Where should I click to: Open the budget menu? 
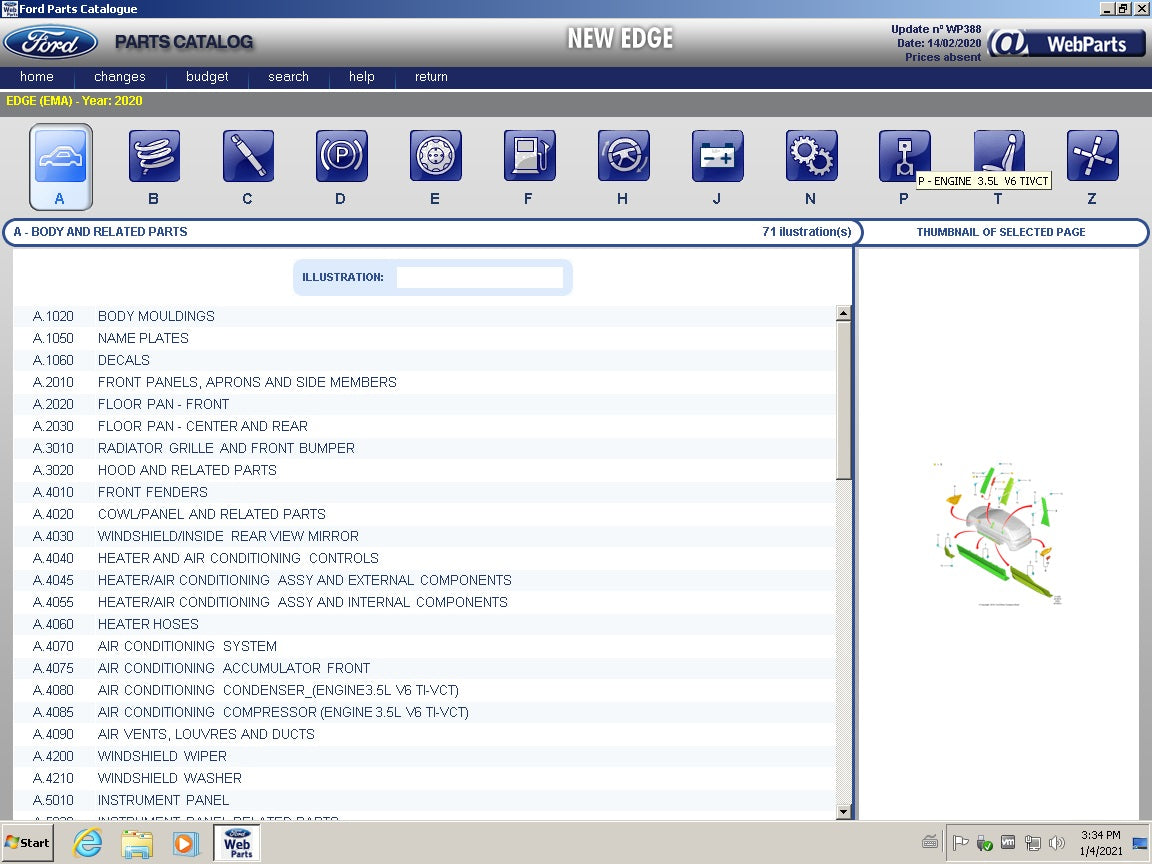(x=207, y=77)
